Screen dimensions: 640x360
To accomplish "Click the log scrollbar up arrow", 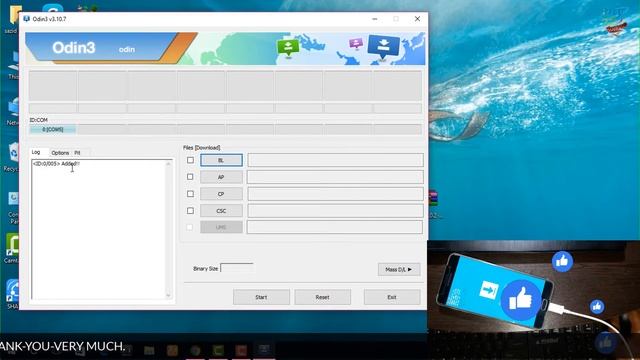I will click(168, 164).
